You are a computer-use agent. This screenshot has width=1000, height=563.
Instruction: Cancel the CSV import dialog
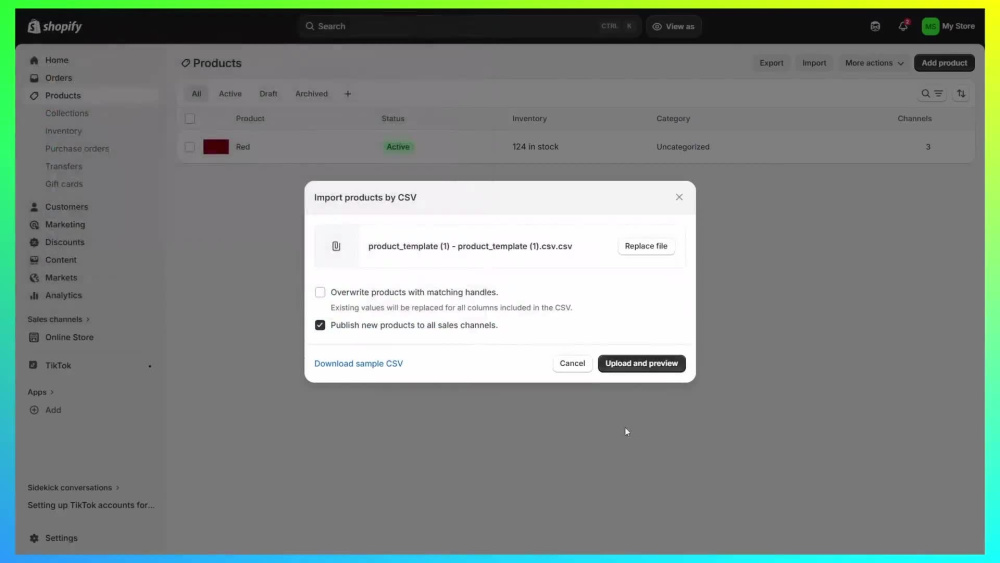pos(572,363)
